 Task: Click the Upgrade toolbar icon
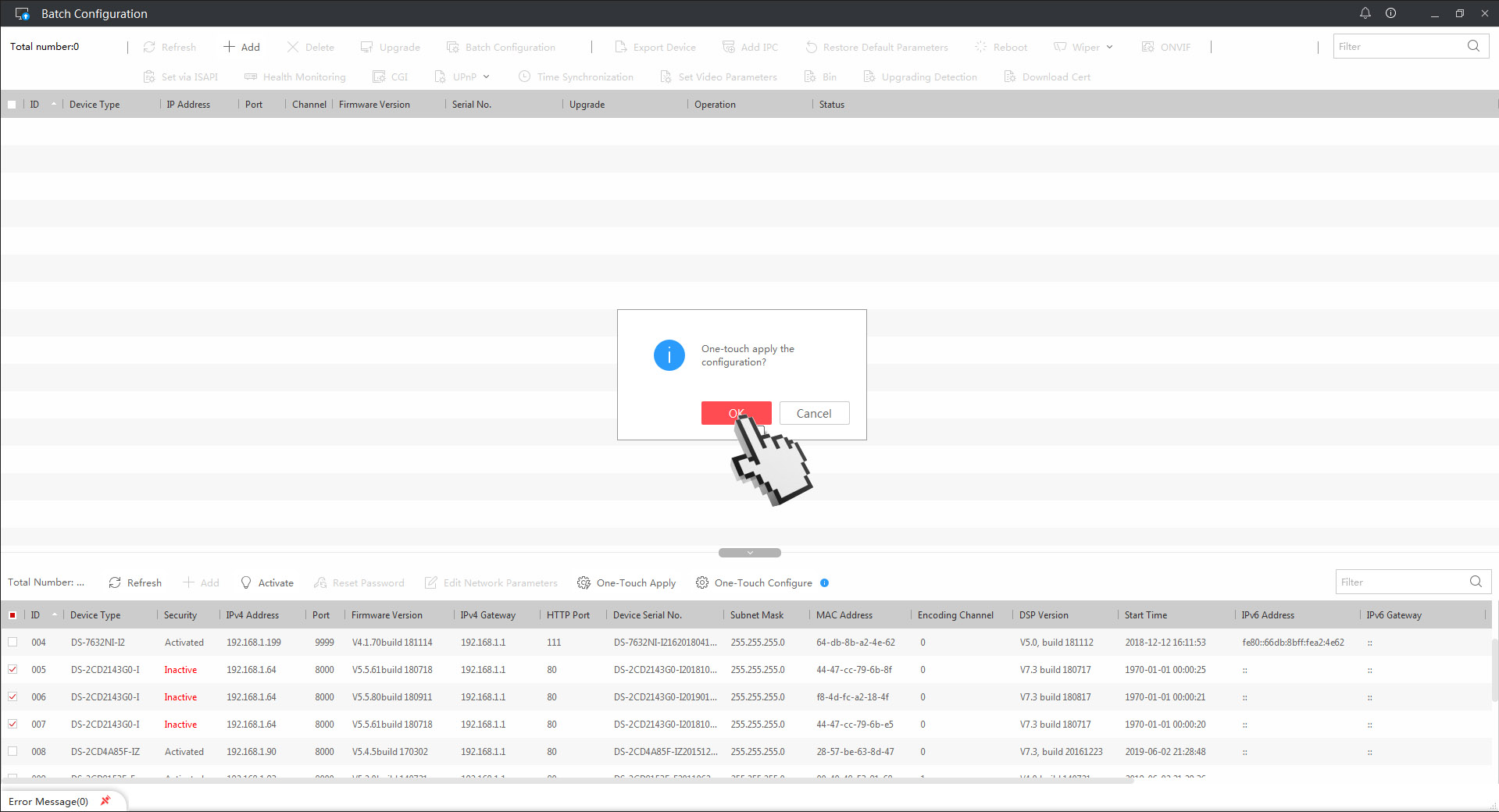(366, 47)
